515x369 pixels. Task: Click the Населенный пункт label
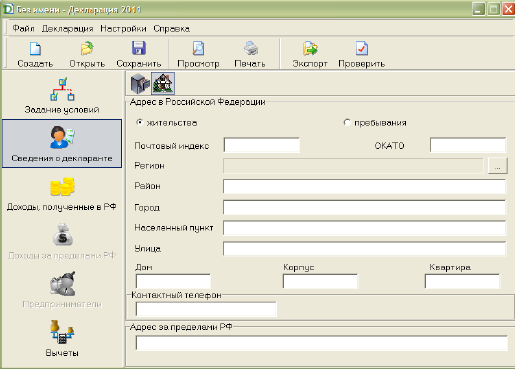(174, 228)
